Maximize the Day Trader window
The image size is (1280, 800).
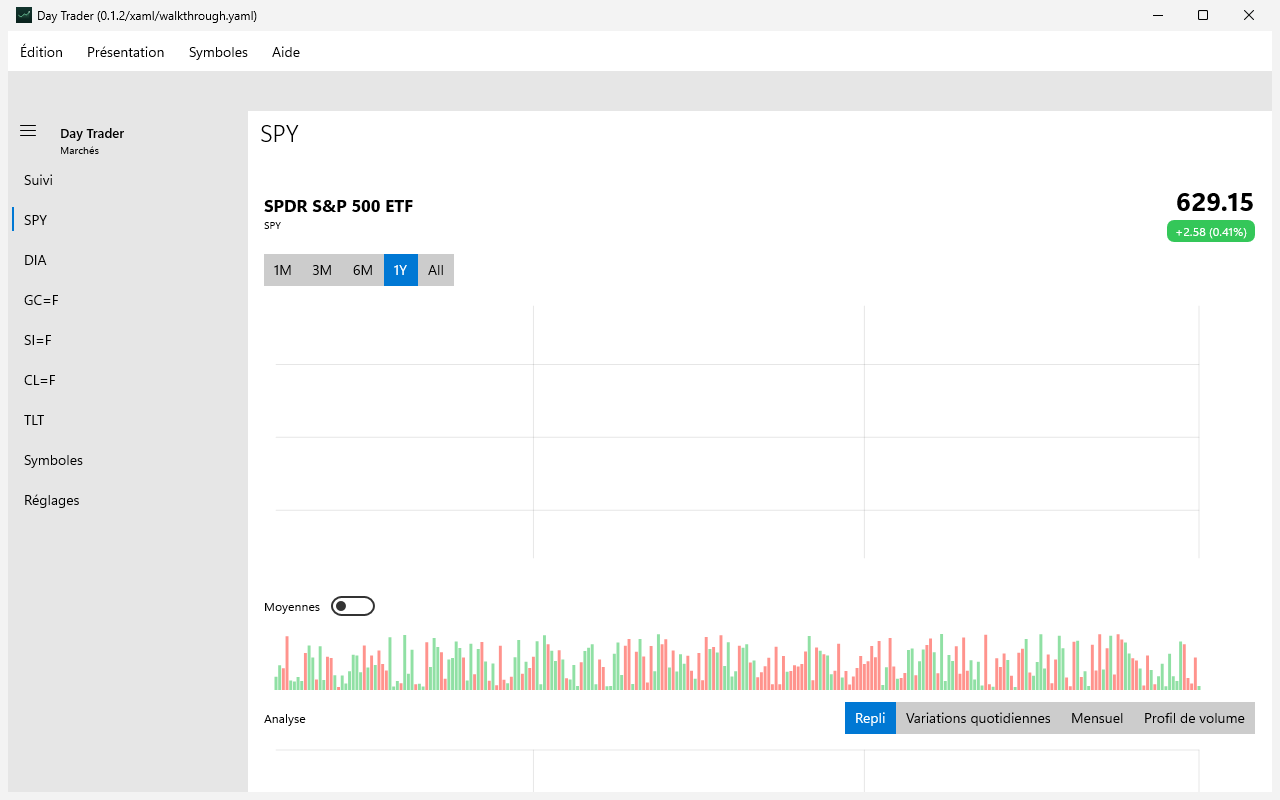coord(1203,16)
